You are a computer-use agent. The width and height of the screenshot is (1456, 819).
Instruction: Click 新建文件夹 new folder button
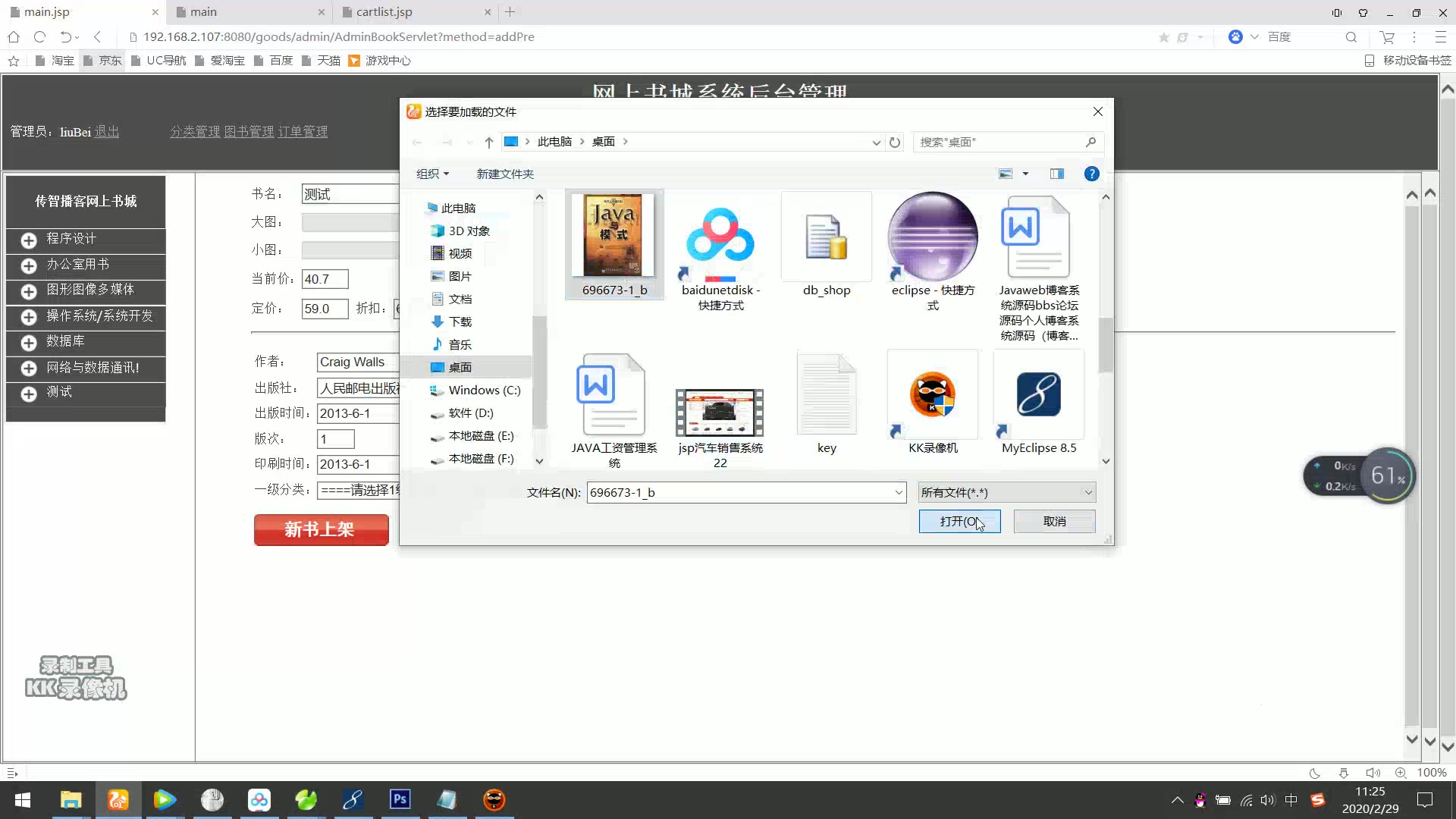505,174
